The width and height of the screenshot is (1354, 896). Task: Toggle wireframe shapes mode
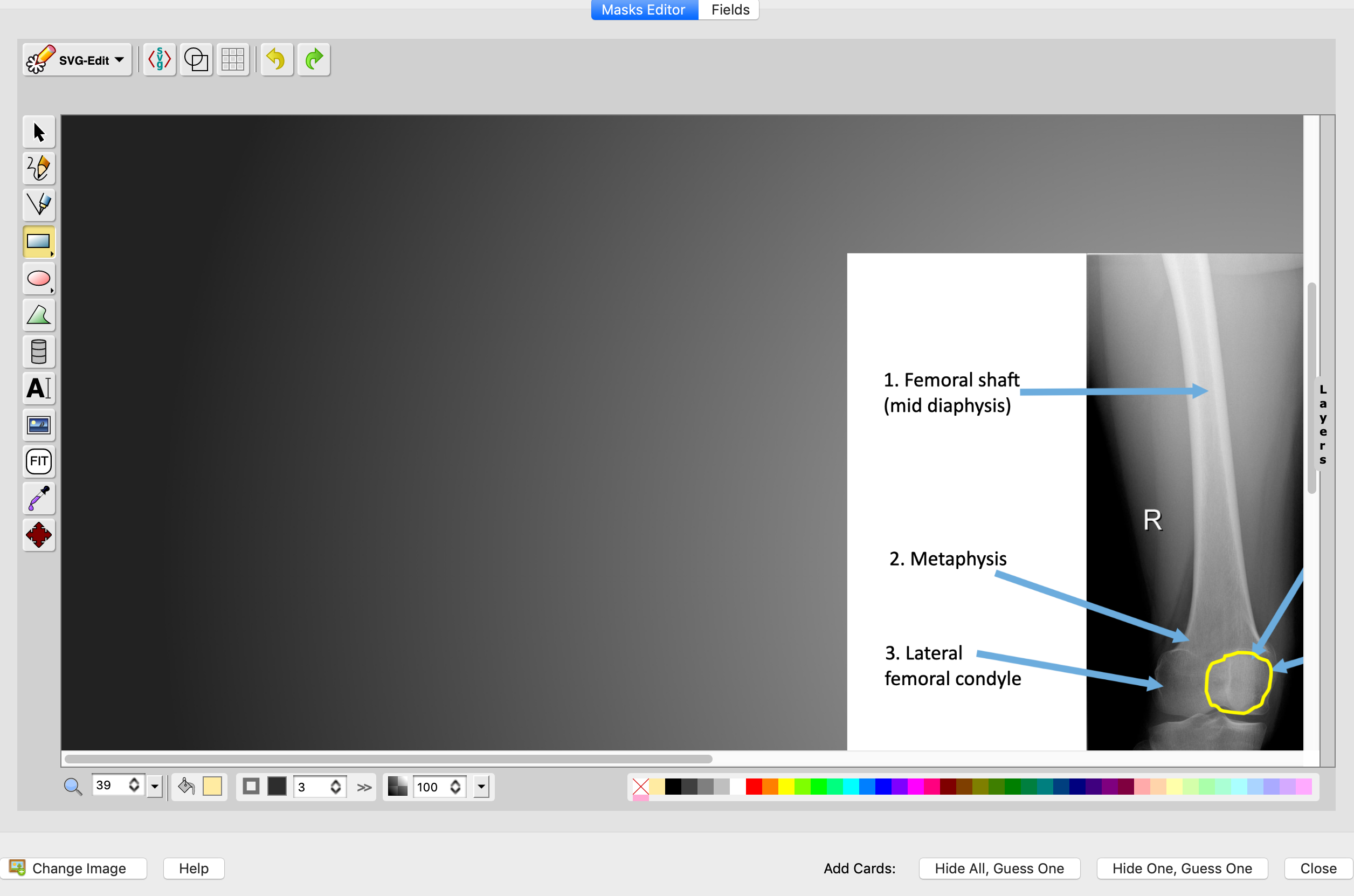(196, 59)
